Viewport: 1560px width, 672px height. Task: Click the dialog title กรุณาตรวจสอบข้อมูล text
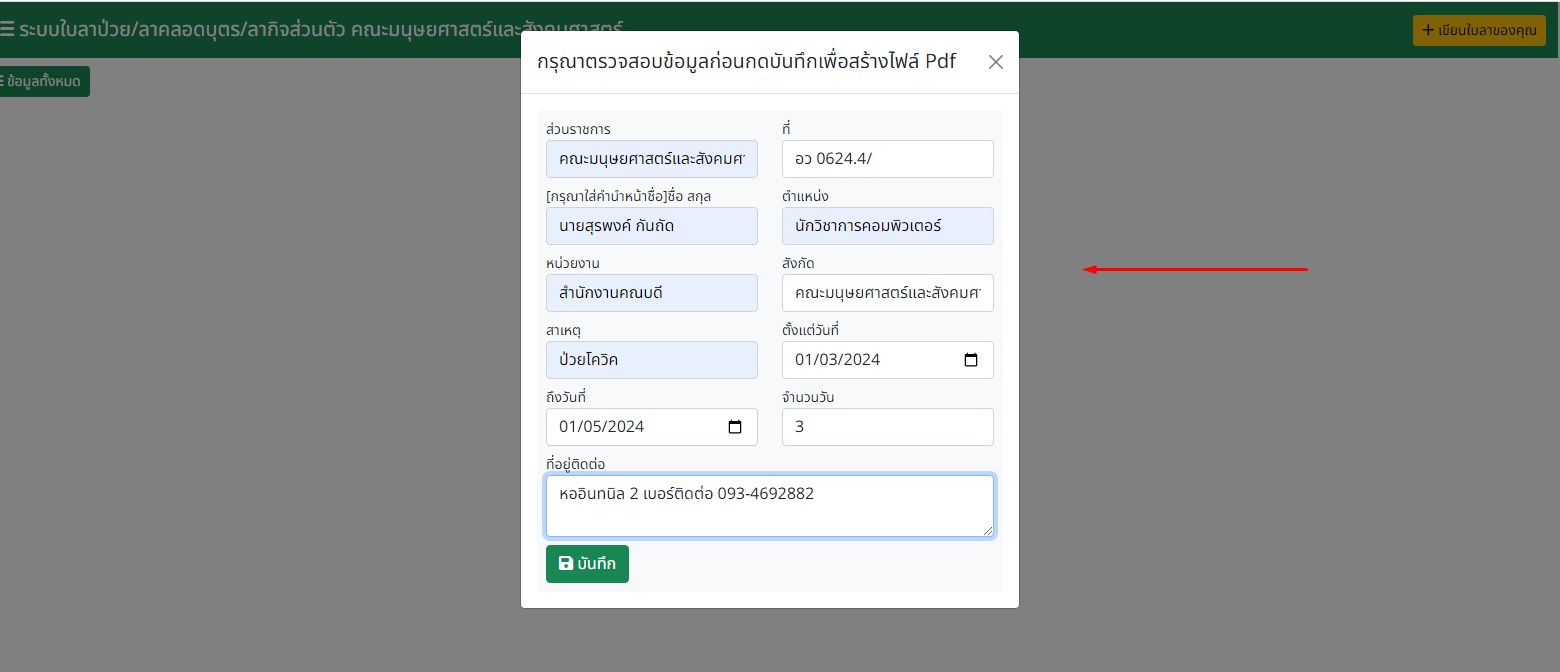(746, 62)
